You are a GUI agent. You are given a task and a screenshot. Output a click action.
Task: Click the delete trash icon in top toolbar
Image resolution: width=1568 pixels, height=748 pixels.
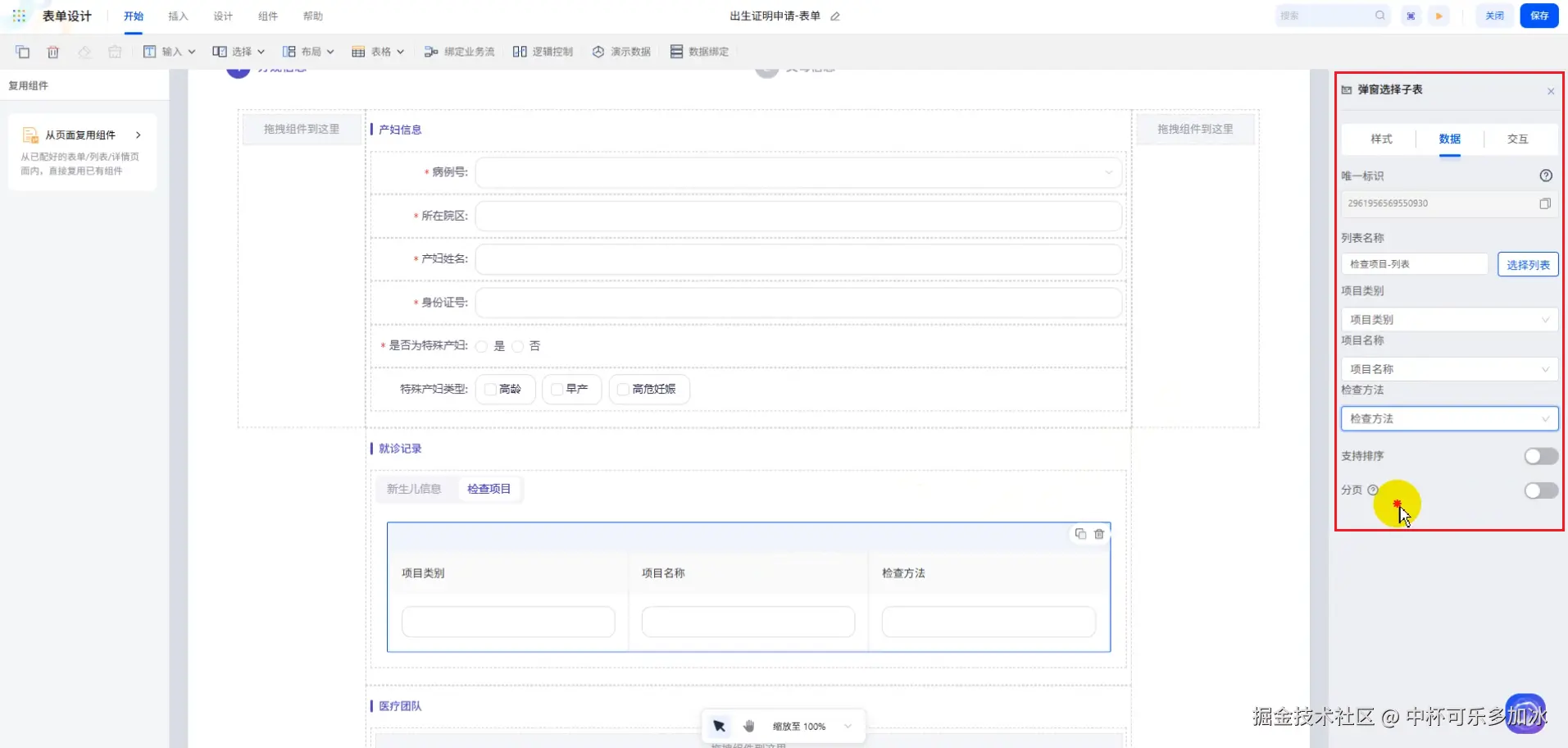53,52
